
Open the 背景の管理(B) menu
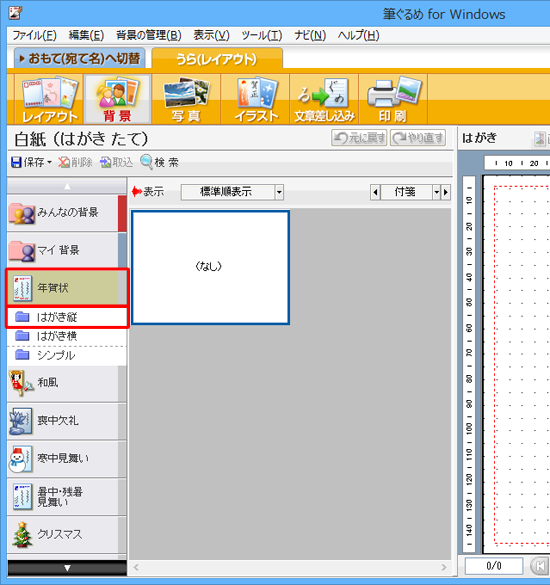[x=149, y=35]
